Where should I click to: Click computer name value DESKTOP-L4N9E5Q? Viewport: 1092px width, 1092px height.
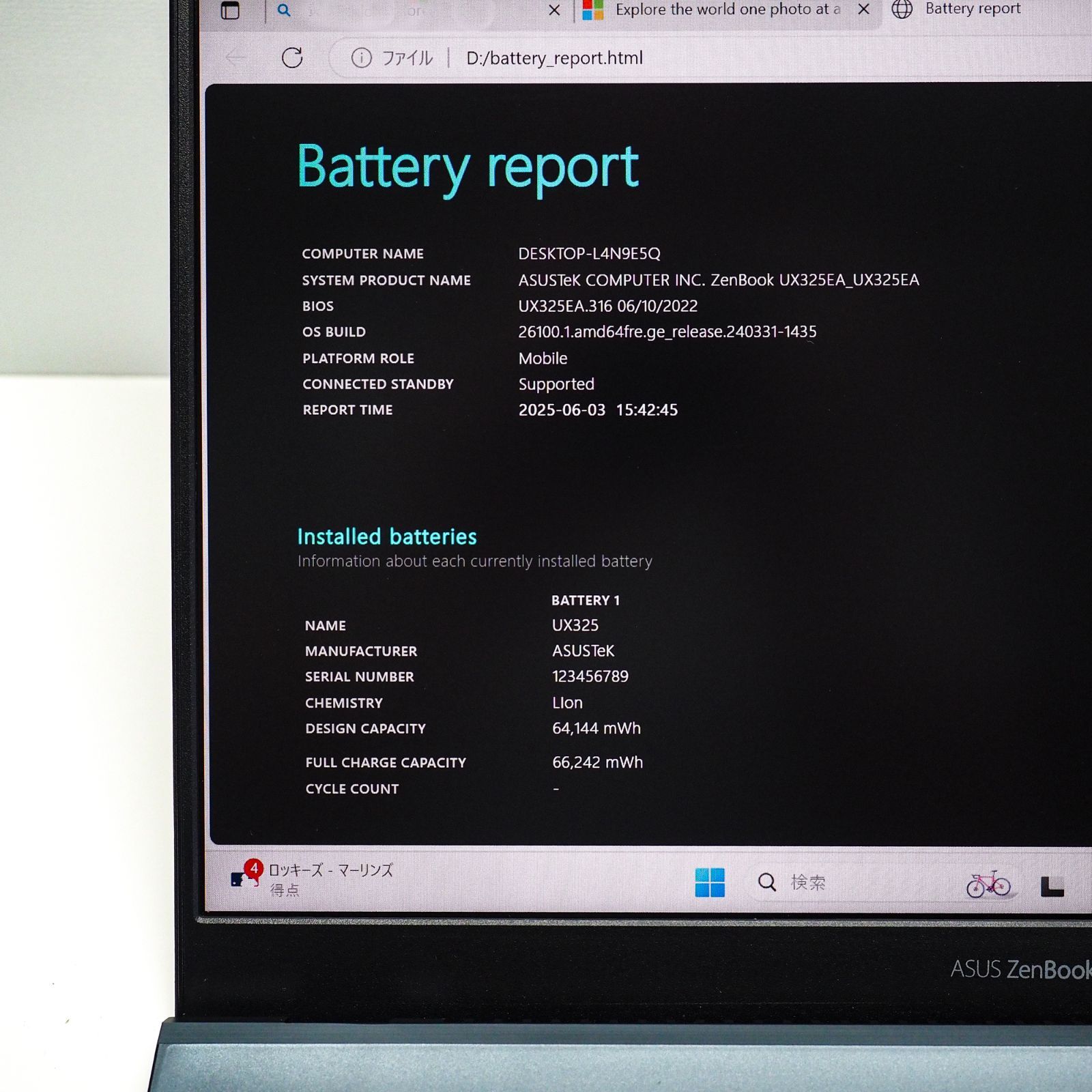point(589,254)
